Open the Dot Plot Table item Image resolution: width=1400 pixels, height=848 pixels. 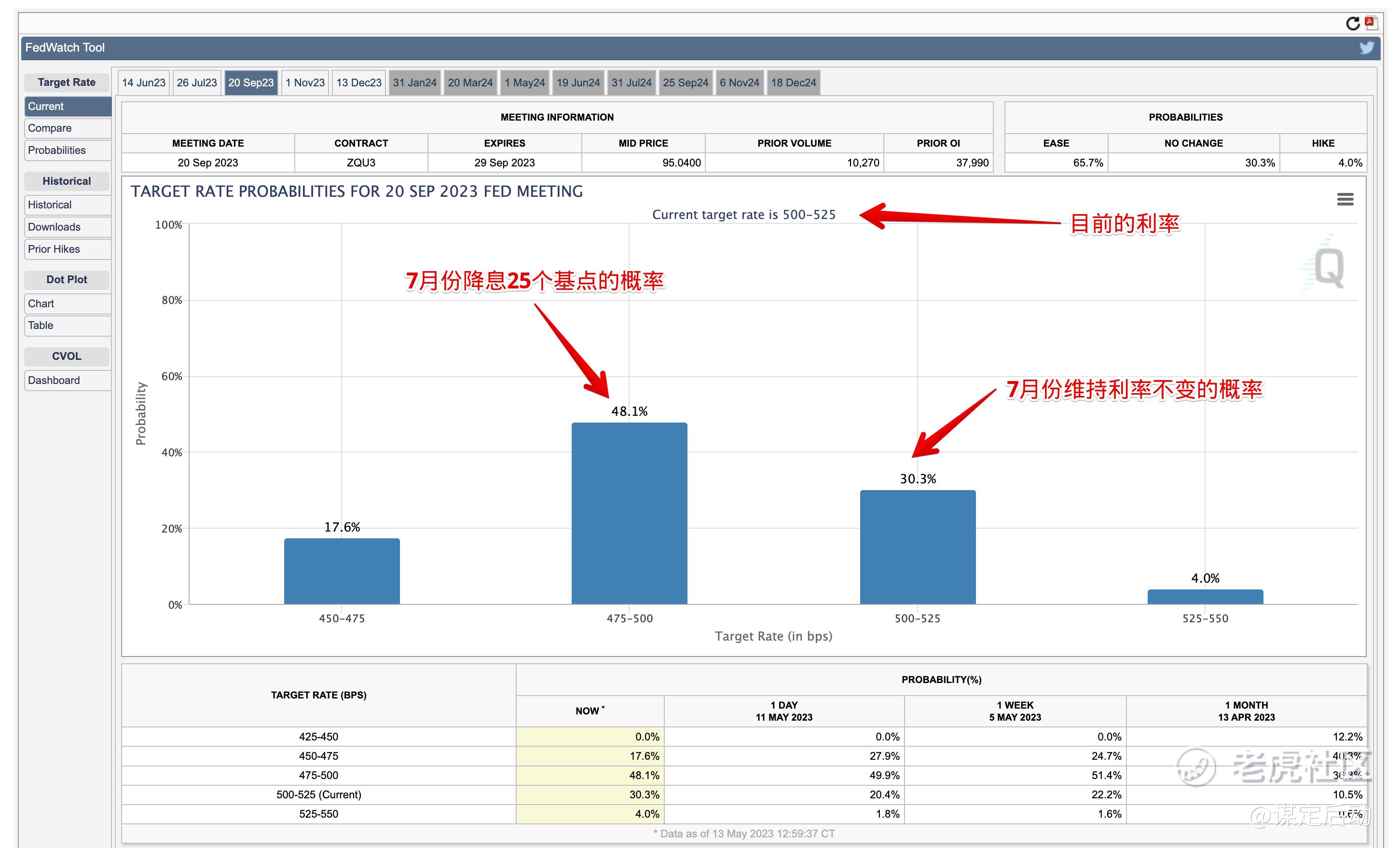67,326
